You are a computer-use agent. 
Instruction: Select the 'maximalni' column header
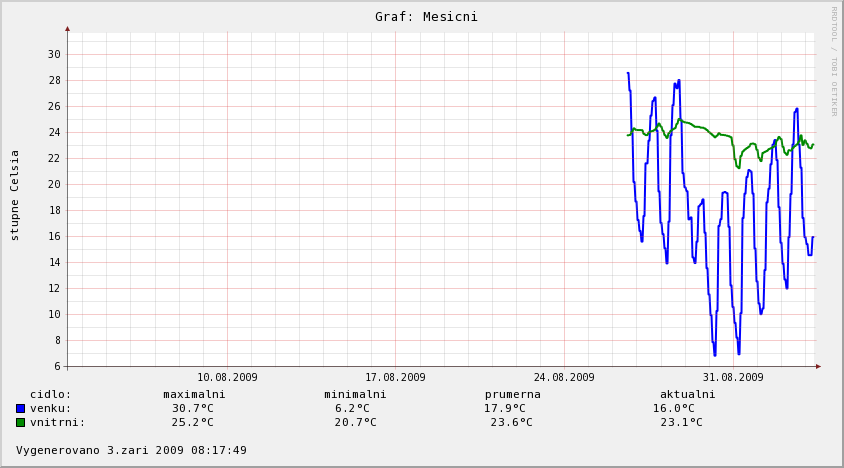pyautogui.click(x=194, y=395)
